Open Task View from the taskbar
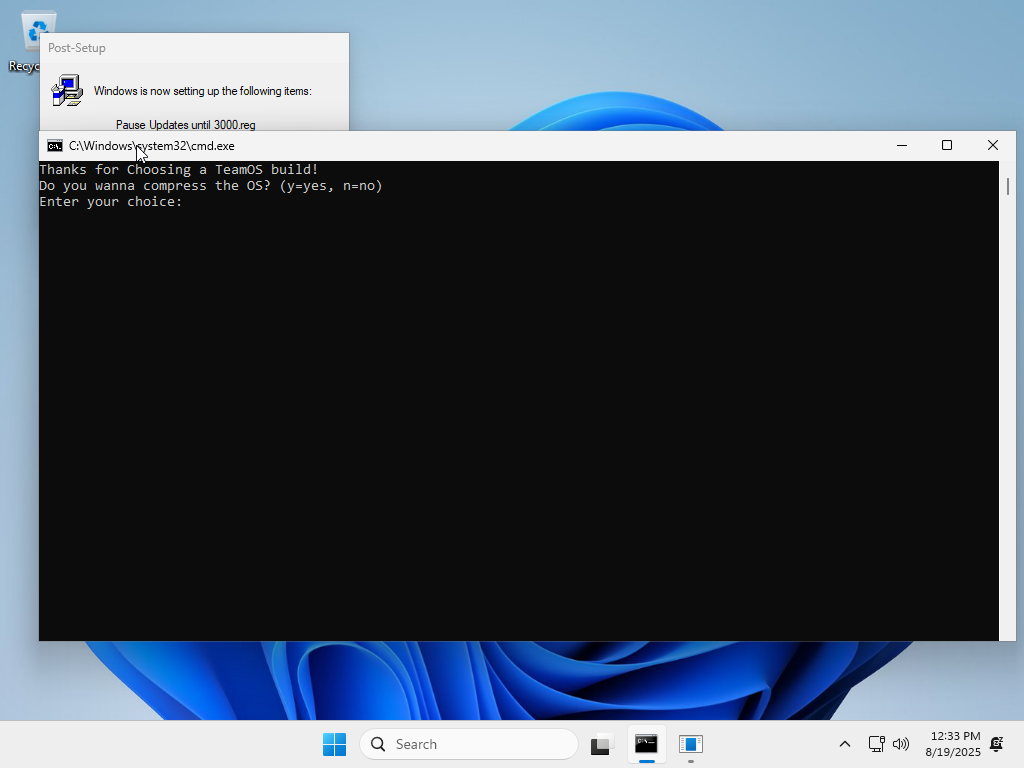1024x768 pixels. click(x=601, y=744)
